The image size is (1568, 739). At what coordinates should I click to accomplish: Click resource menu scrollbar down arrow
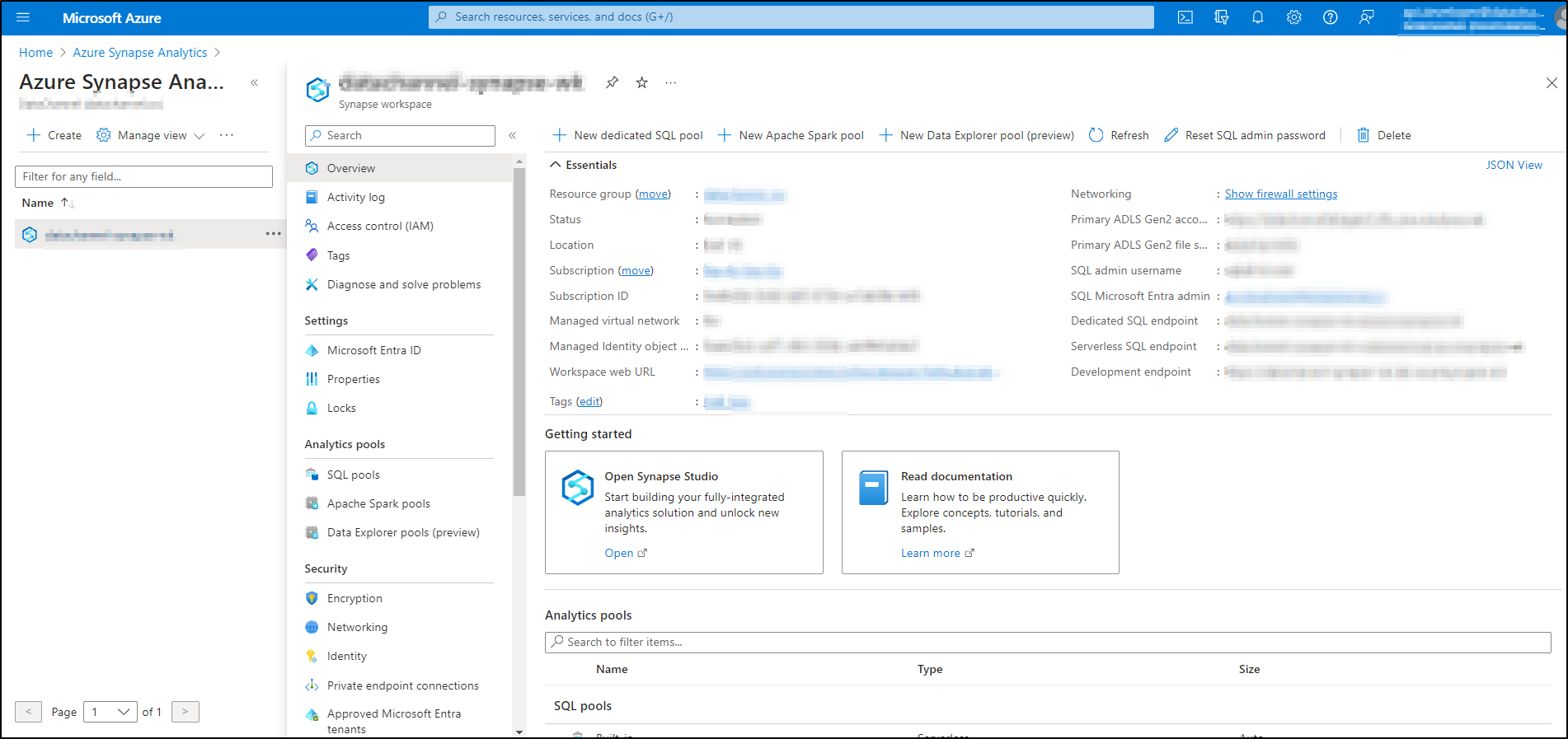pos(519,732)
